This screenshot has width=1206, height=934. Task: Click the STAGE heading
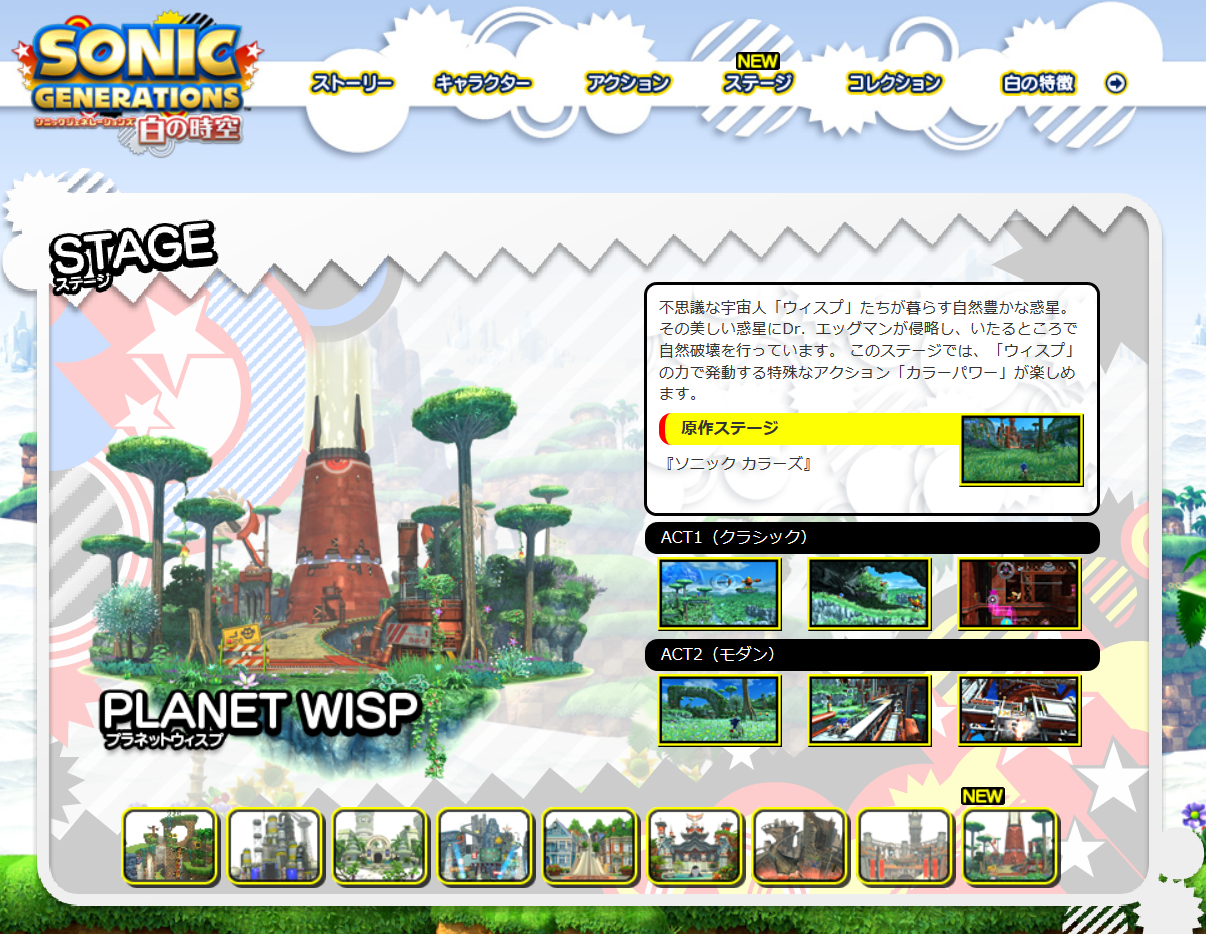pos(132,256)
